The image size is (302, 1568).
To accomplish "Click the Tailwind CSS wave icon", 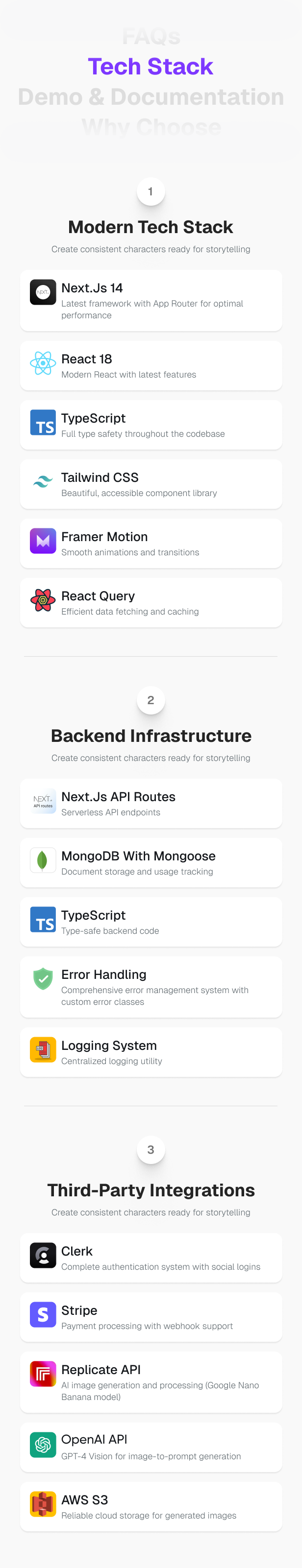I will click(43, 482).
